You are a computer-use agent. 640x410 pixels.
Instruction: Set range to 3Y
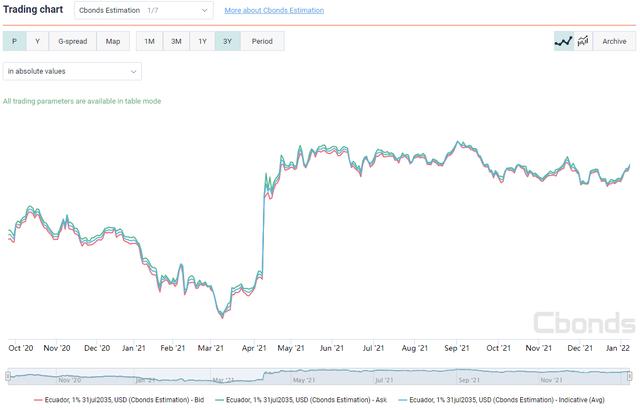(x=227, y=41)
